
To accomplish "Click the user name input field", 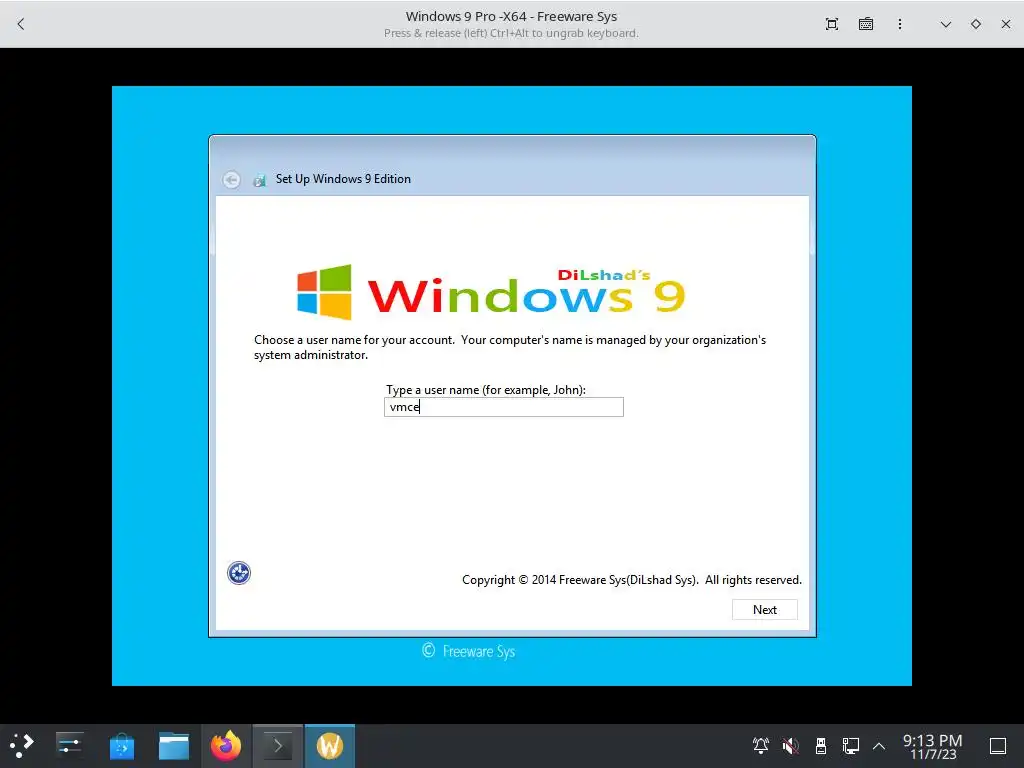I will 504,407.
